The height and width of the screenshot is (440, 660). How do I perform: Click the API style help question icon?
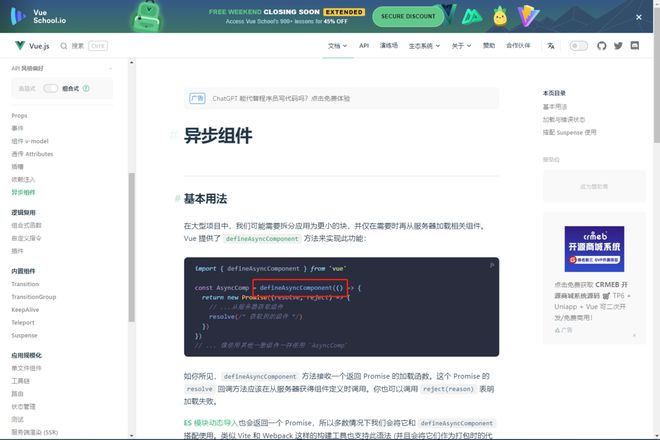(x=86, y=88)
